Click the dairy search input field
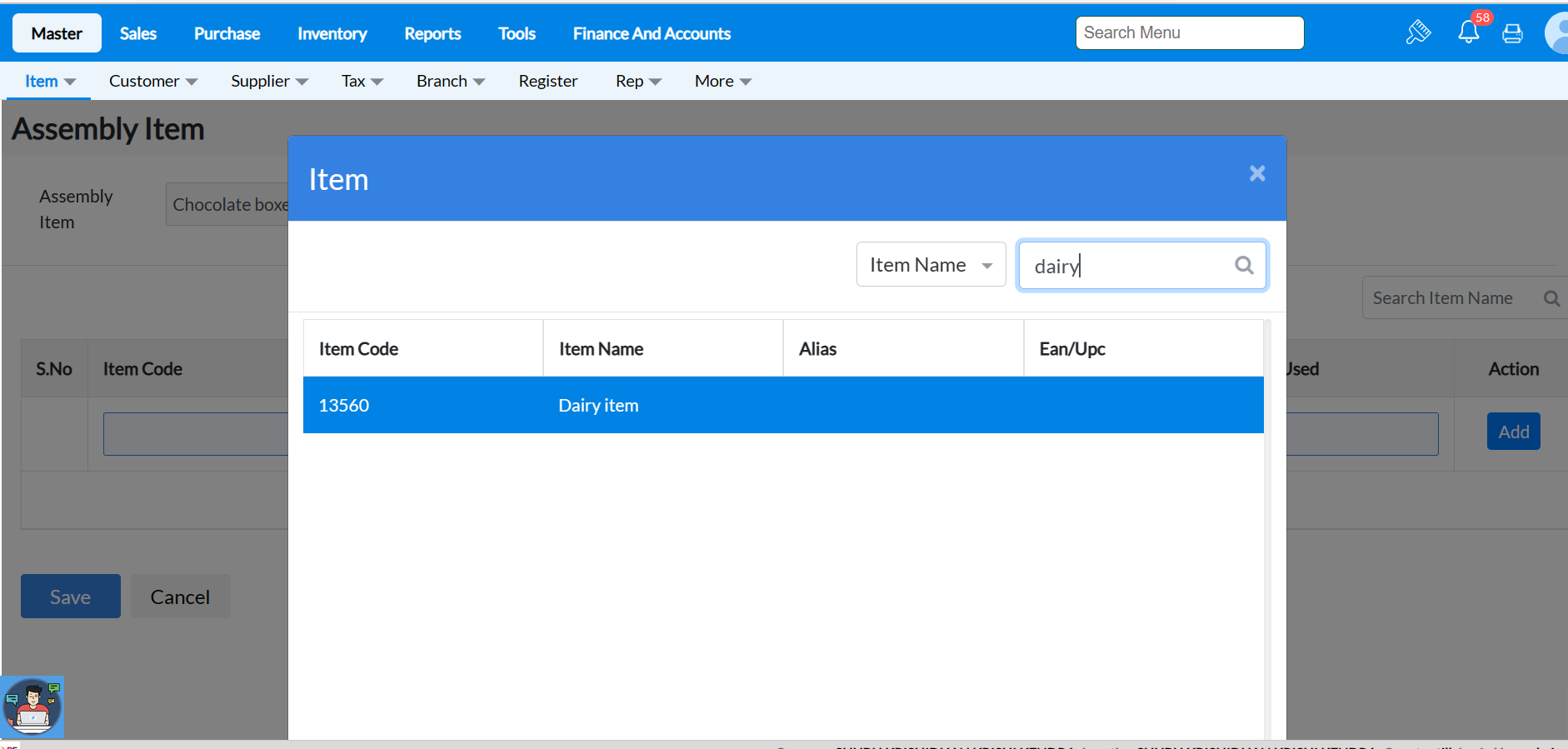 coord(1142,265)
